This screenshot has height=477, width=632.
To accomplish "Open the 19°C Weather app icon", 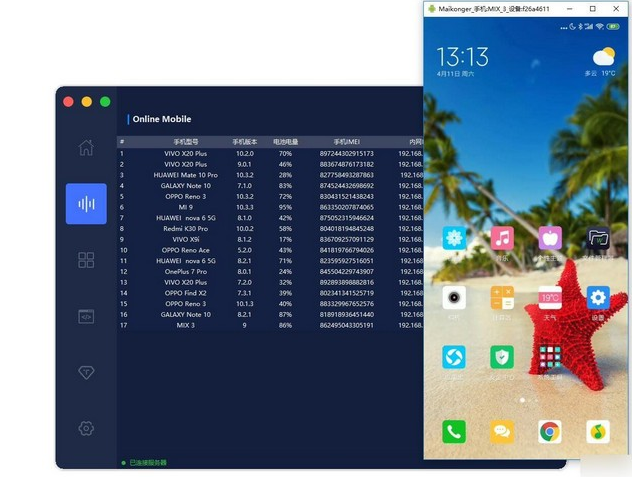I will 550,298.
